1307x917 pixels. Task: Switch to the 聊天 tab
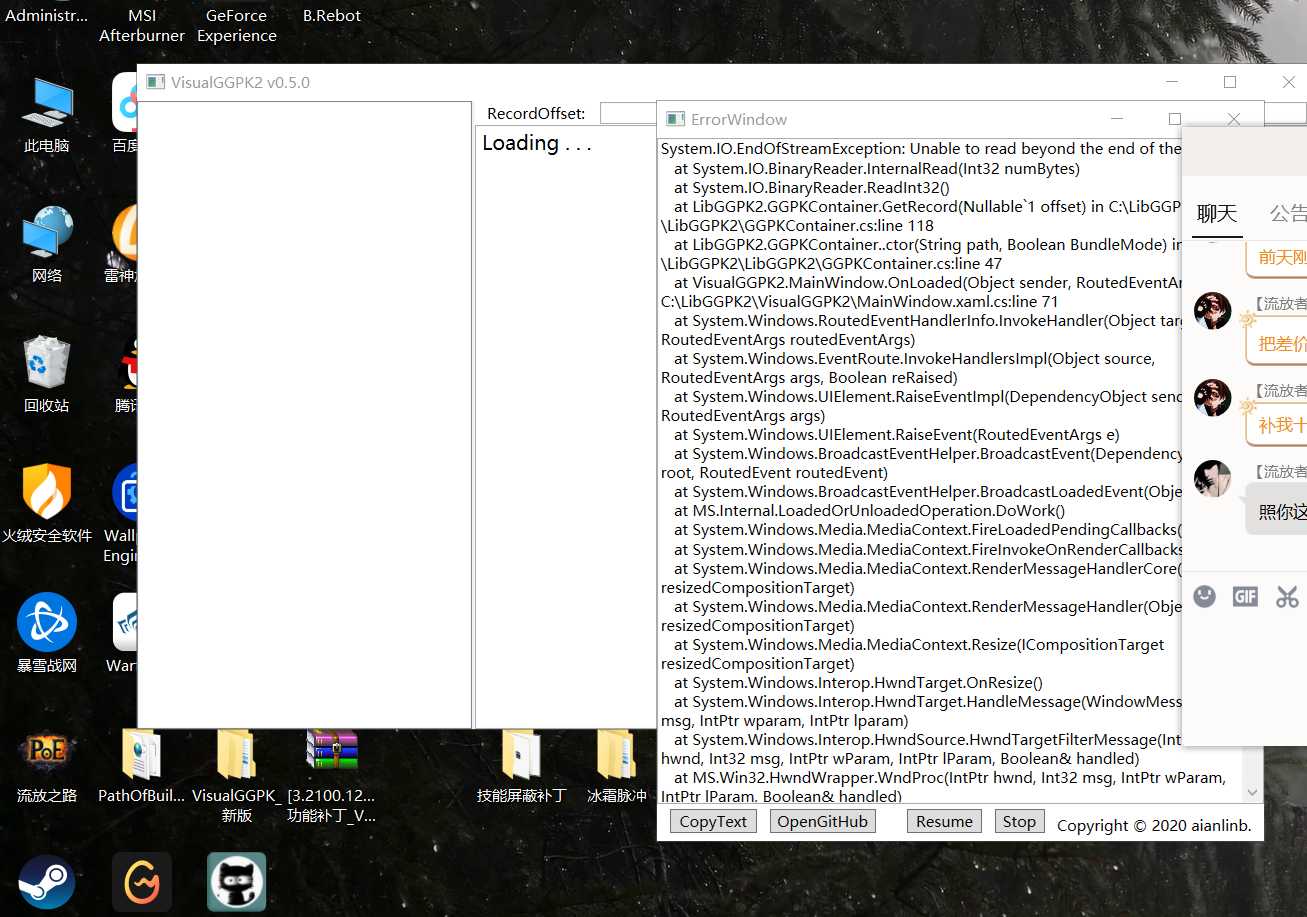(1217, 213)
